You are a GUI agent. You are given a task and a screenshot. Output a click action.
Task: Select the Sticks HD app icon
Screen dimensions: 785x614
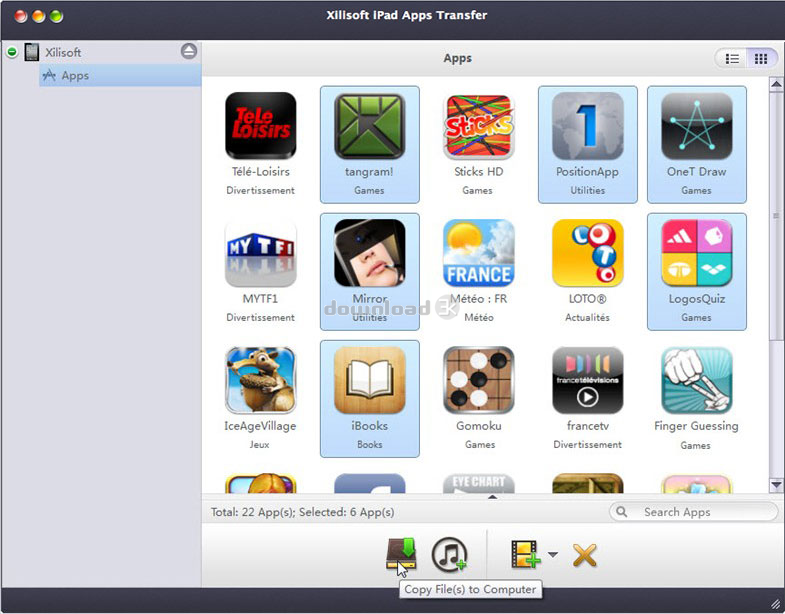click(x=478, y=127)
